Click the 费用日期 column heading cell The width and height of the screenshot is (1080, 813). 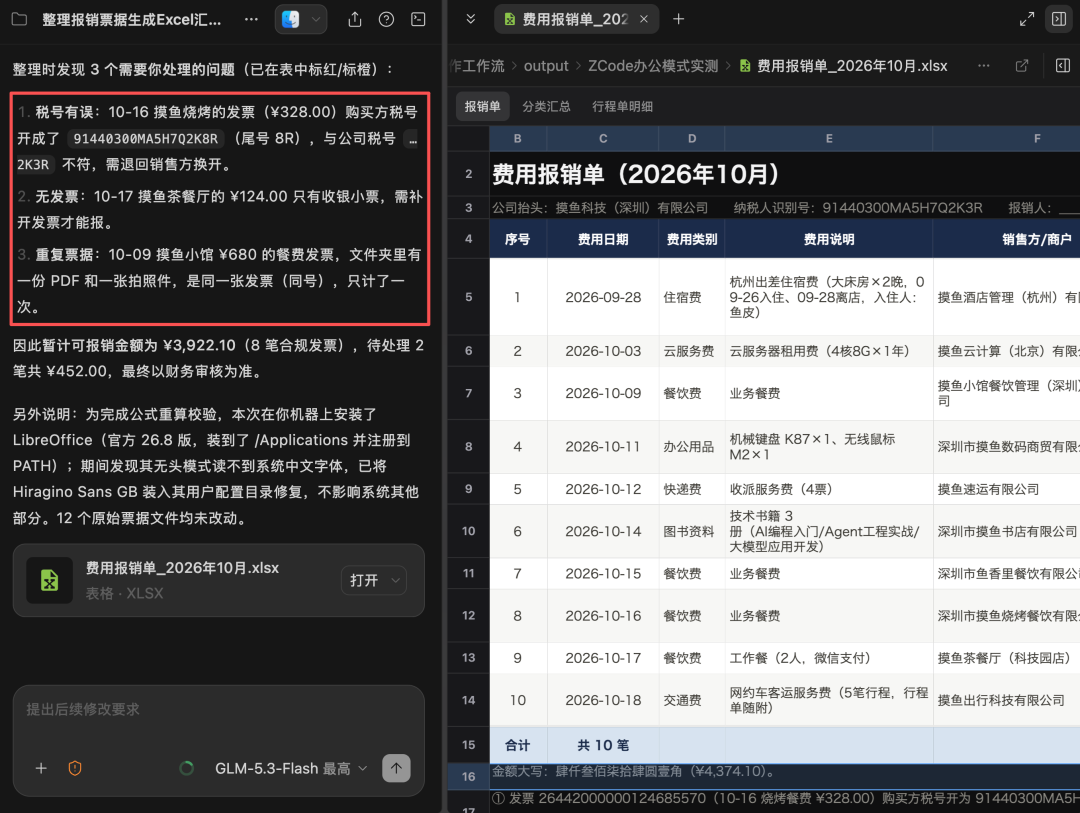point(603,239)
